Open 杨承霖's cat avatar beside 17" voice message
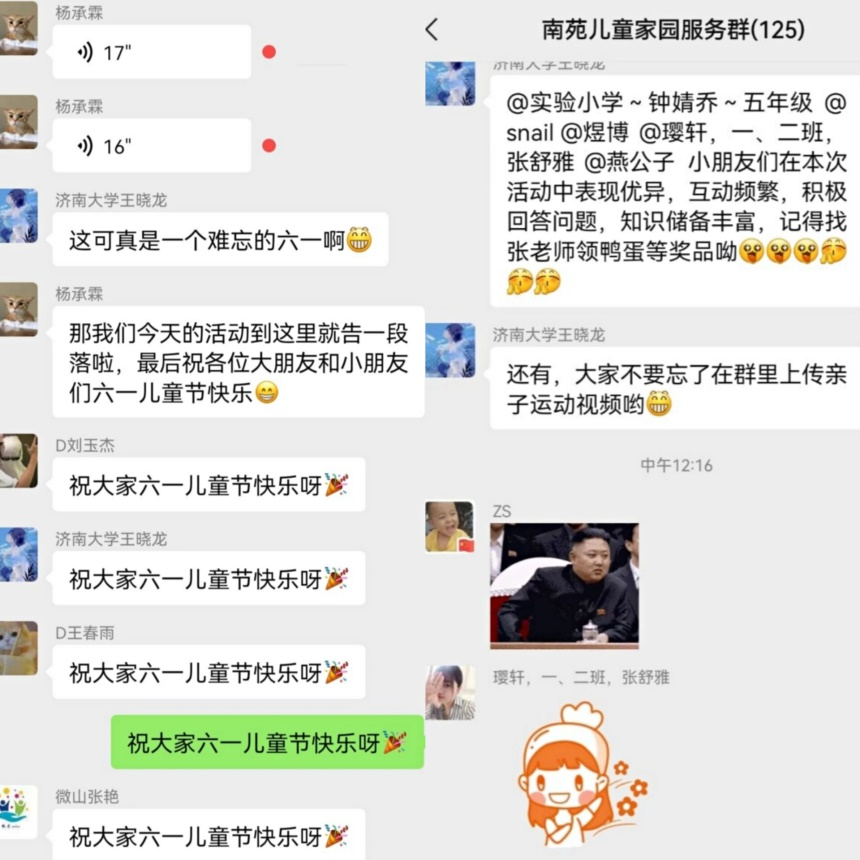The width and height of the screenshot is (860, 860). tap(19, 28)
